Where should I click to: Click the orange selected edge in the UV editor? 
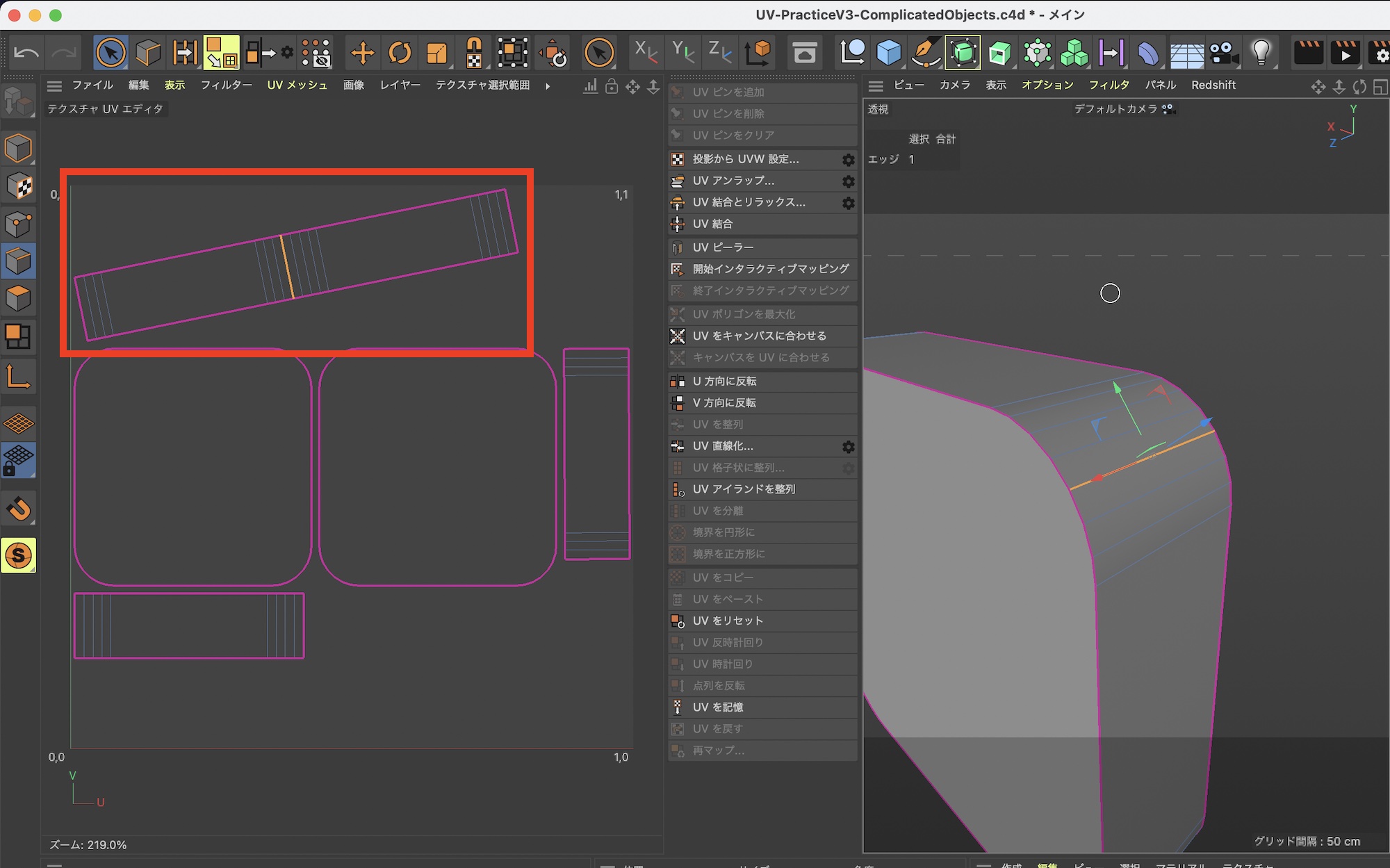point(287,268)
